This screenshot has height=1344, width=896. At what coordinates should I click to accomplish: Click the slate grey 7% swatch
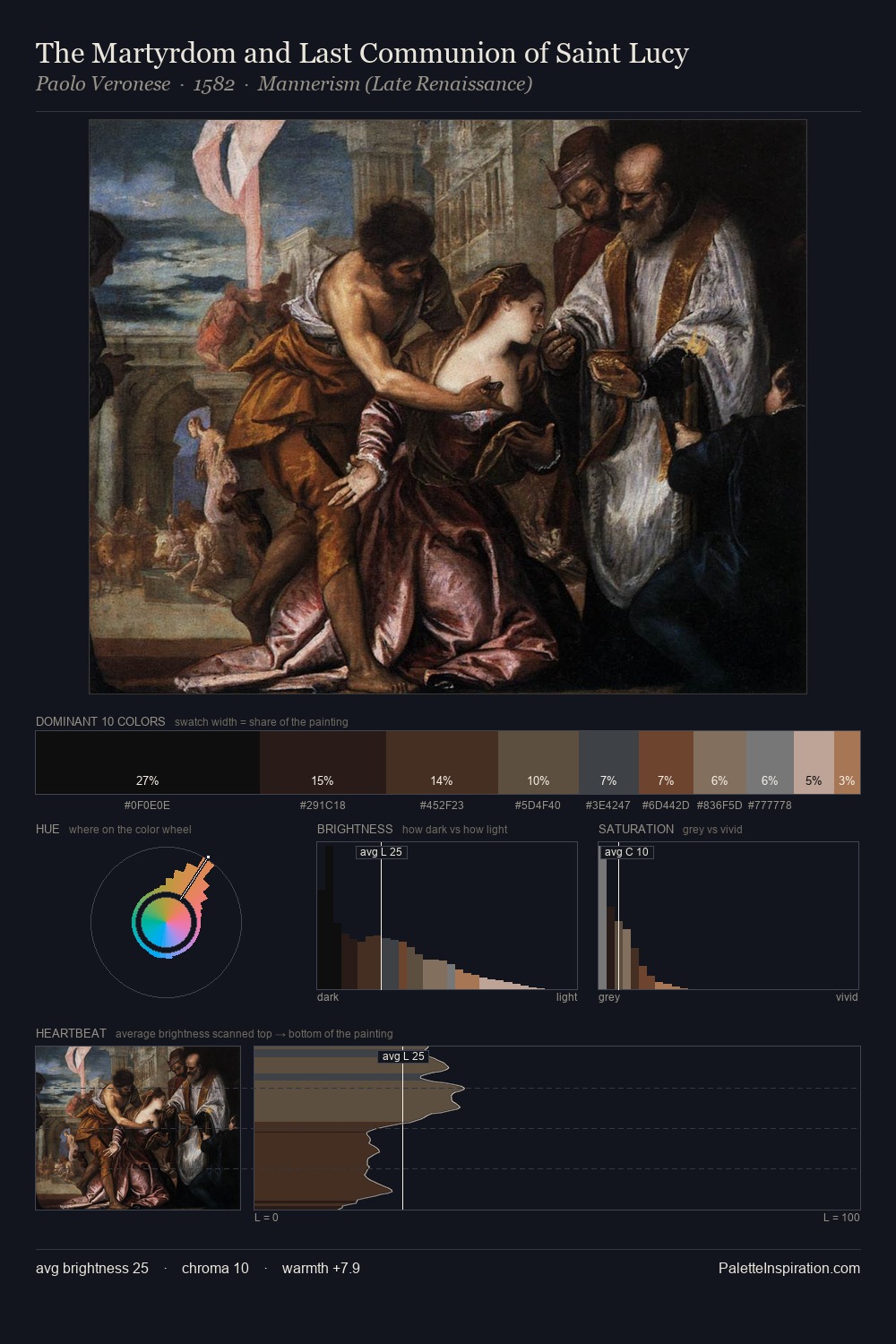(x=608, y=762)
